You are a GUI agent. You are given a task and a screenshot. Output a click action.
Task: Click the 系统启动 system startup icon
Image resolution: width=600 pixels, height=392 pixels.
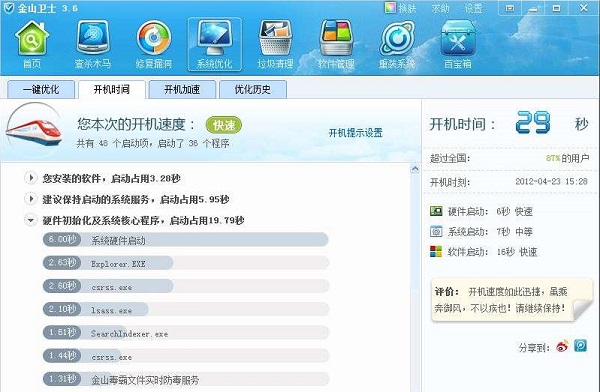pyautogui.click(x=436, y=231)
